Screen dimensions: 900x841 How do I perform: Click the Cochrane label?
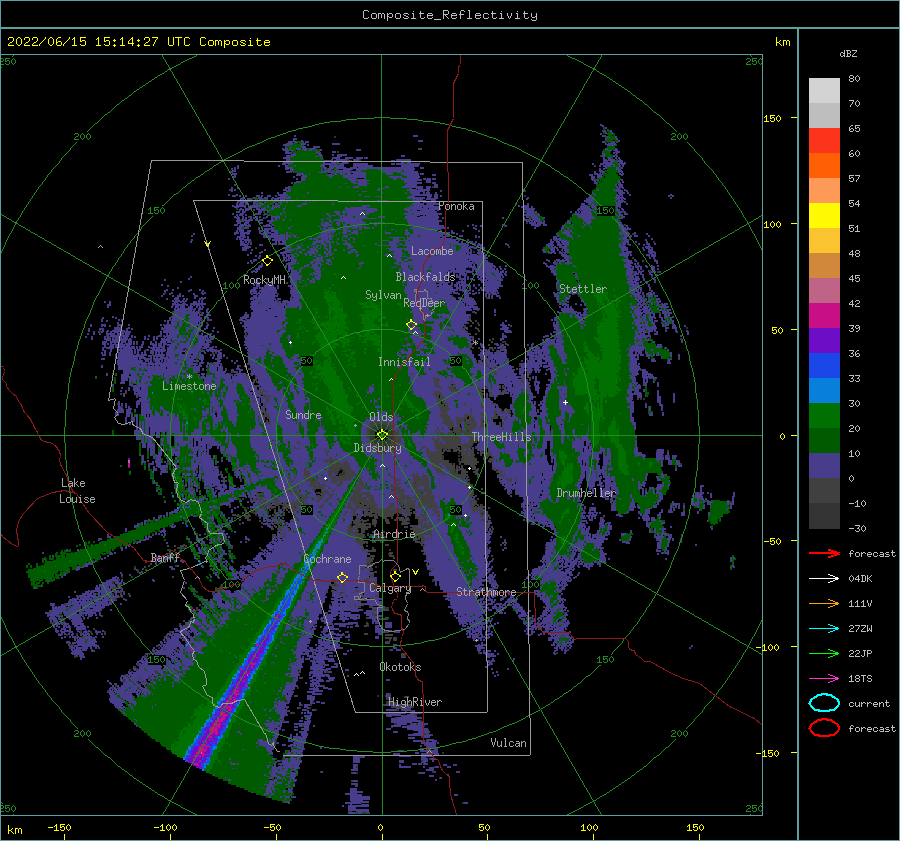point(327,559)
